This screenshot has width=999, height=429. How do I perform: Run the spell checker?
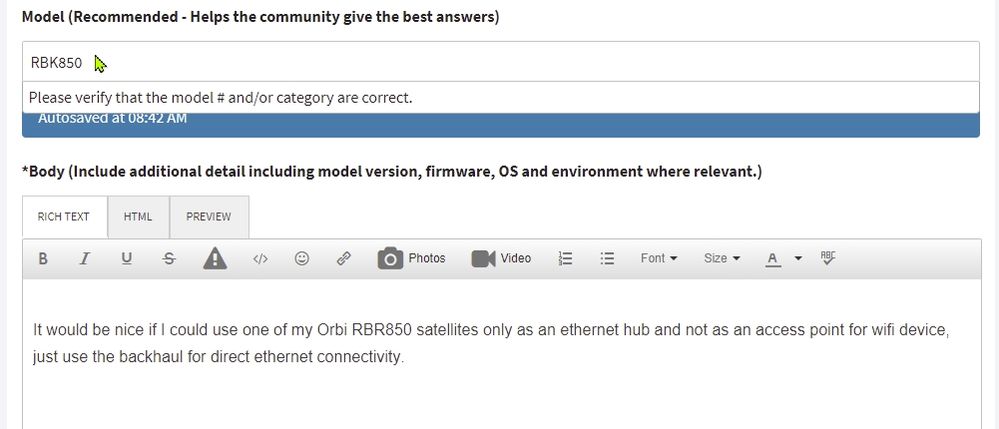[x=827, y=258]
